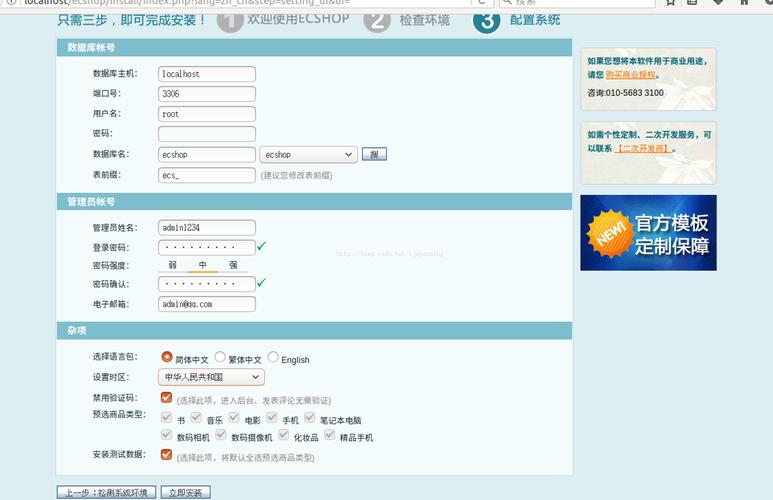Click the green checkmark beside 登录密码
This screenshot has width=773, height=500.
point(261,246)
